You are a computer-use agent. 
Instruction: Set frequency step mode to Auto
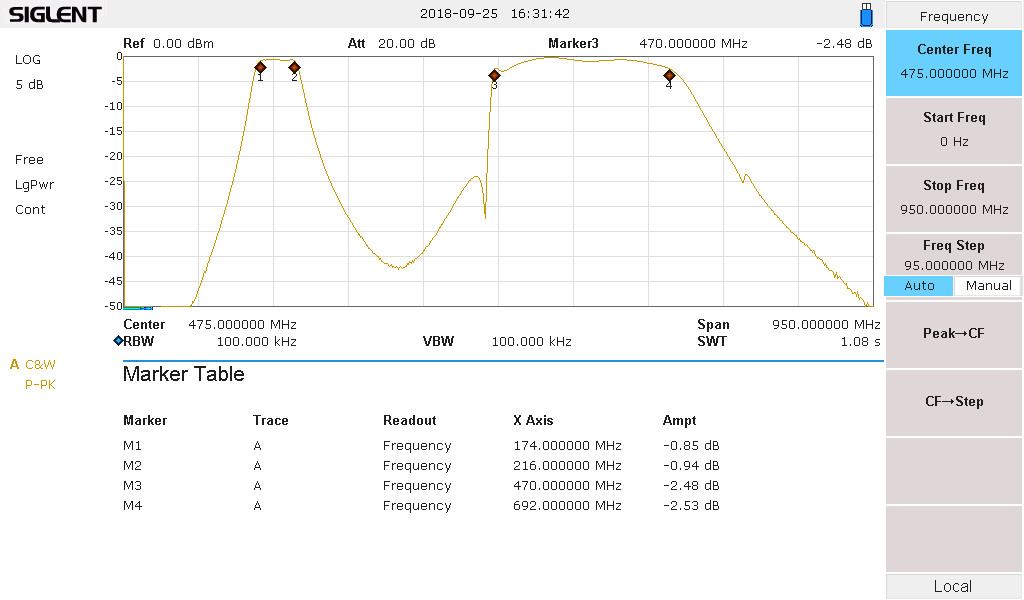coord(919,286)
